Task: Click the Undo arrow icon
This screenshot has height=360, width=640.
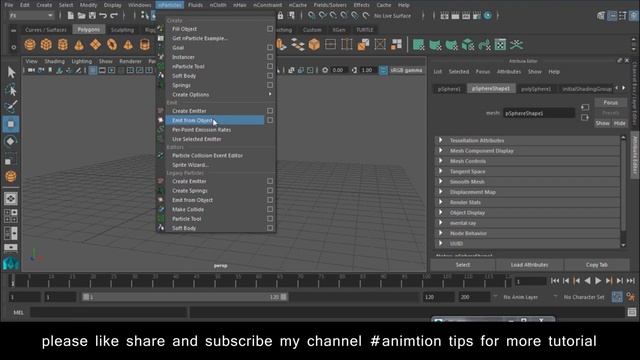Action: 103,16
